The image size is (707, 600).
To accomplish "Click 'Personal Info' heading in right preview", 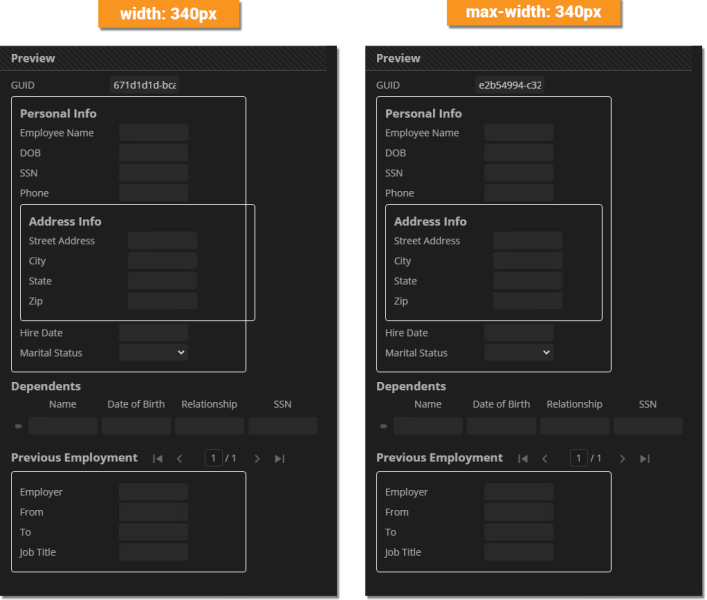I will 423,114.
